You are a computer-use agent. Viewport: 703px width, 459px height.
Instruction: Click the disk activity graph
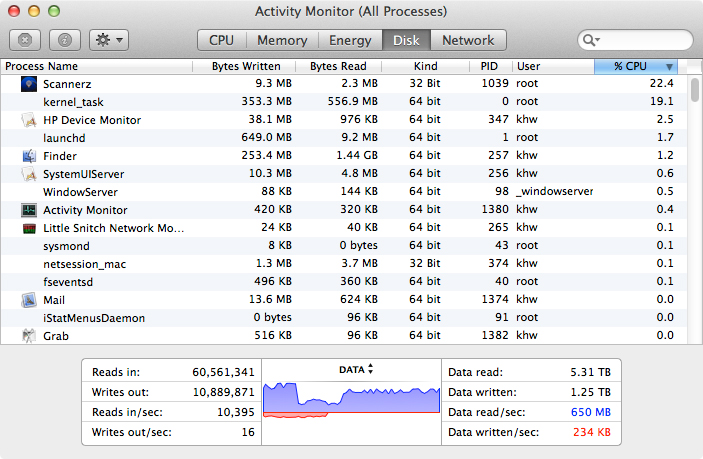pos(351,399)
